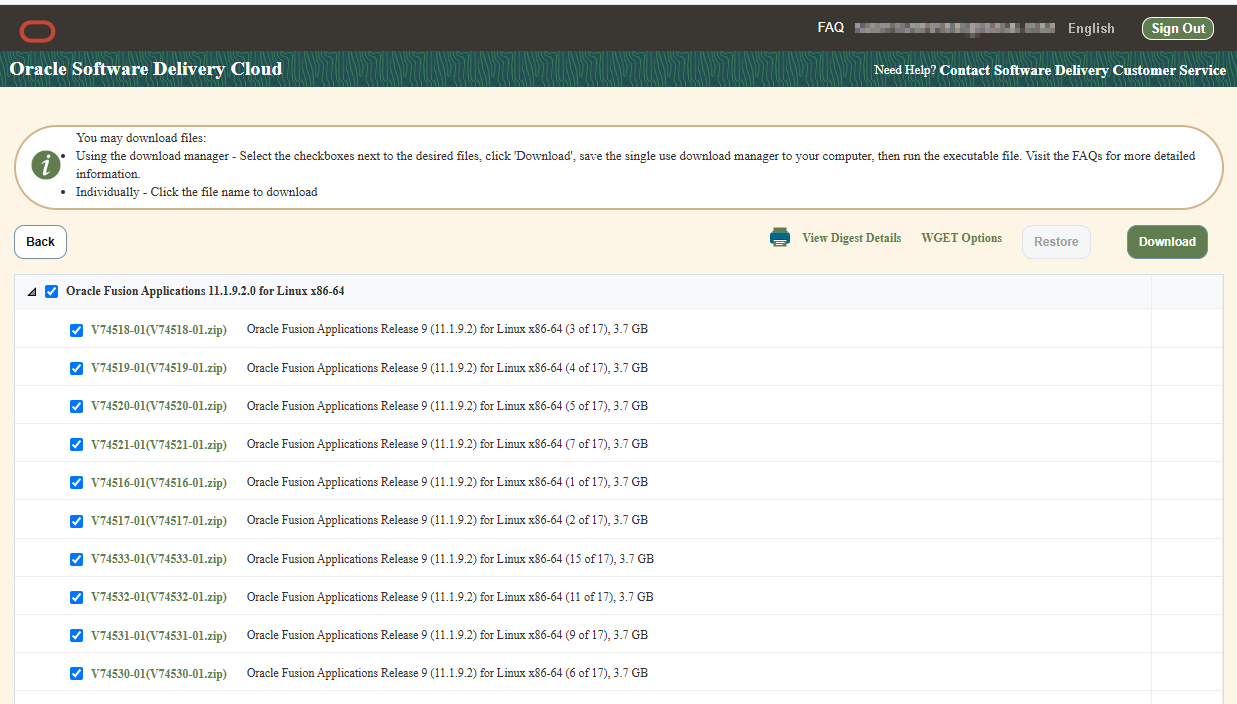Viewport: 1237px width, 704px height.
Task: Toggle the V74533-01 file checkbox
Action: 77,560
